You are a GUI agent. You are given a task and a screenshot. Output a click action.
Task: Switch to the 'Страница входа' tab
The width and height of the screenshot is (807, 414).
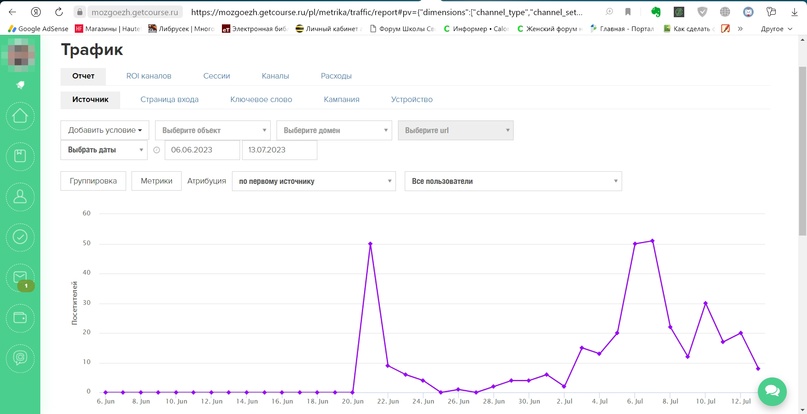coord(169,100)
